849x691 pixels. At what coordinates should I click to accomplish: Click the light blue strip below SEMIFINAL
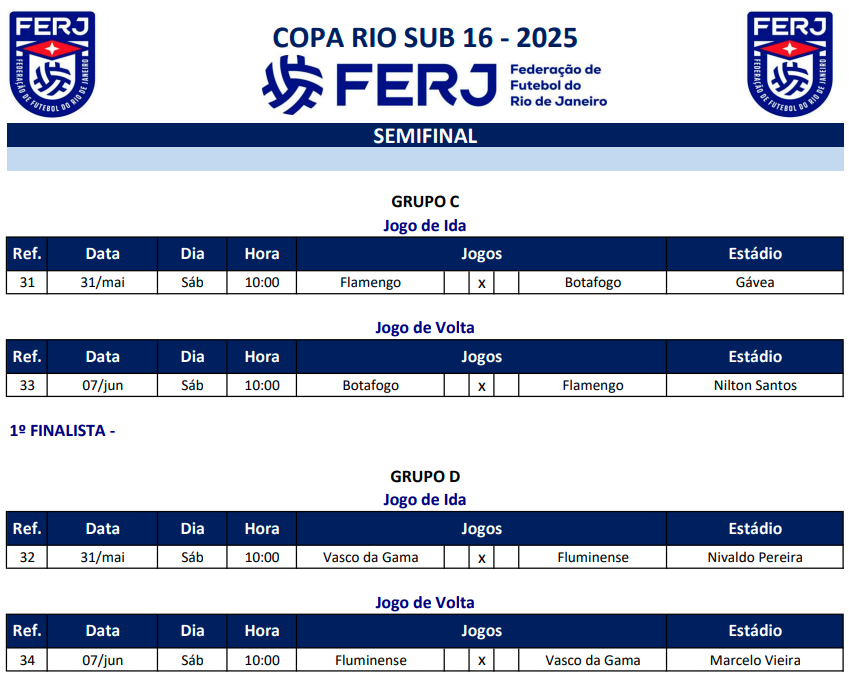[425, 160]
